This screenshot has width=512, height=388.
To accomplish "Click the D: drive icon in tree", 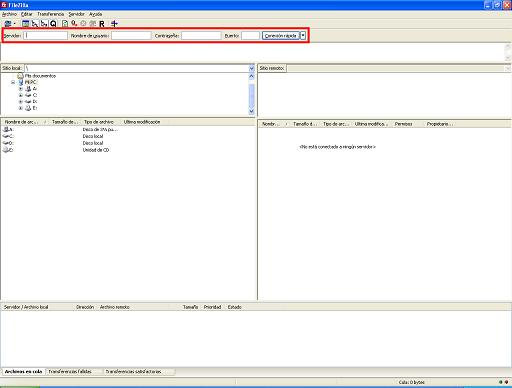I will coord(28,102).
